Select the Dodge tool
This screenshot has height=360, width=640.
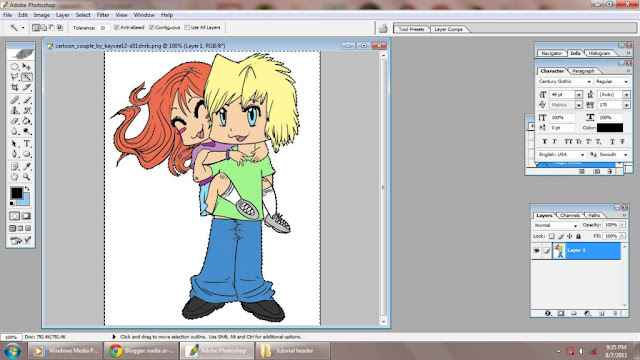[27, 131]
